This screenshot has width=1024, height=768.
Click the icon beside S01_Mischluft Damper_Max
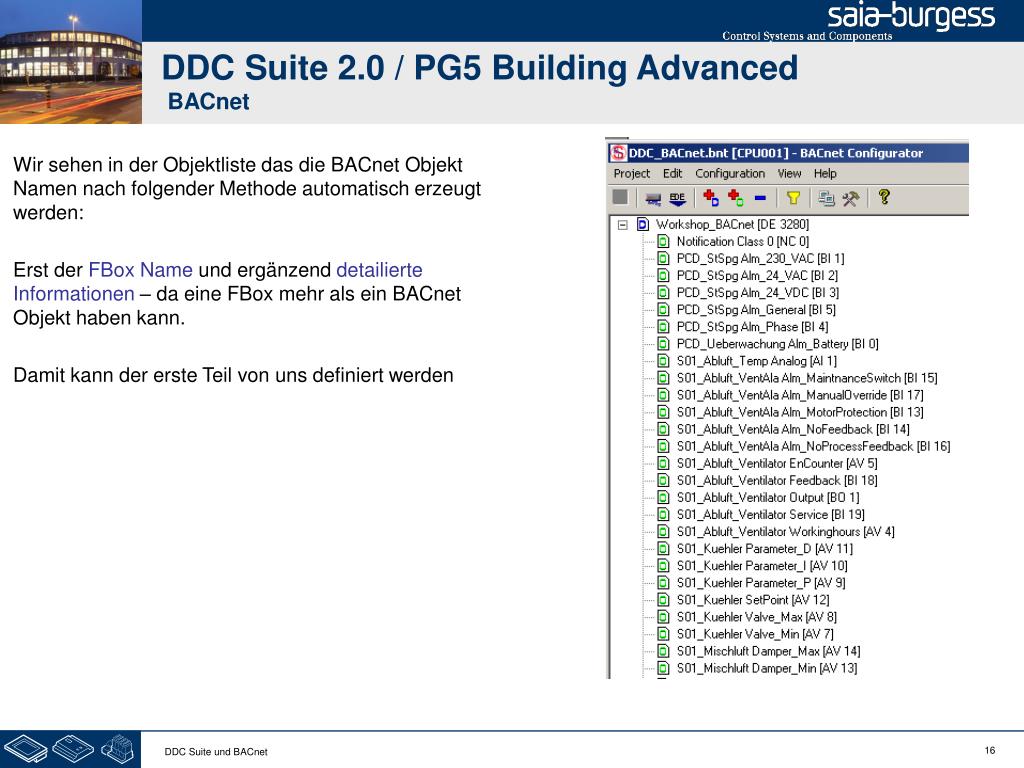[x=664, y=650]
